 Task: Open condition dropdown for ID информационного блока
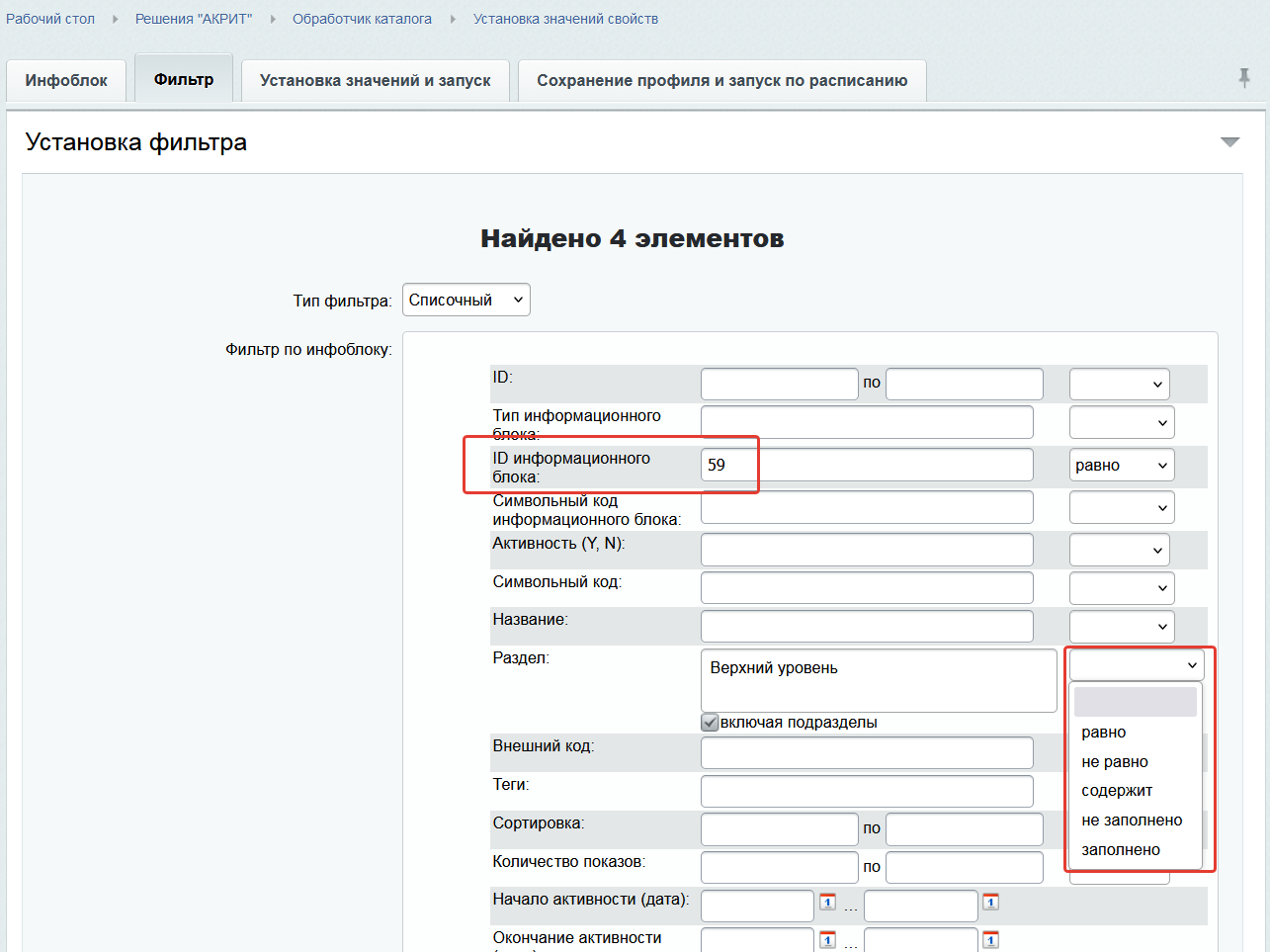click(x=1121, y=466)
